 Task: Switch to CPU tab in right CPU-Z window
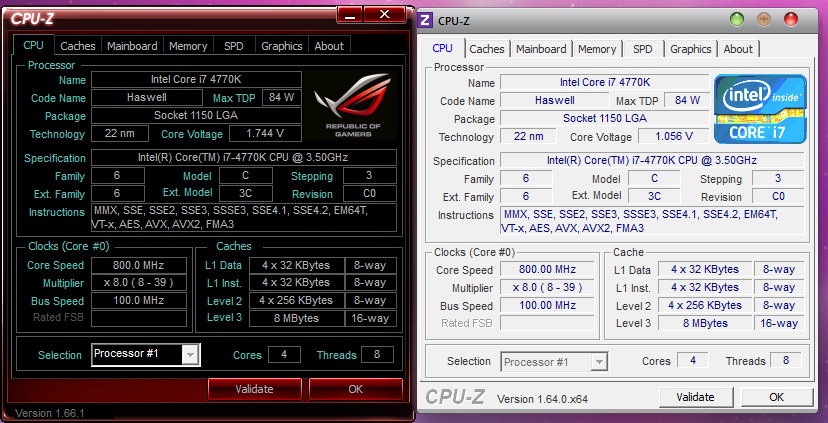[442, 48]
